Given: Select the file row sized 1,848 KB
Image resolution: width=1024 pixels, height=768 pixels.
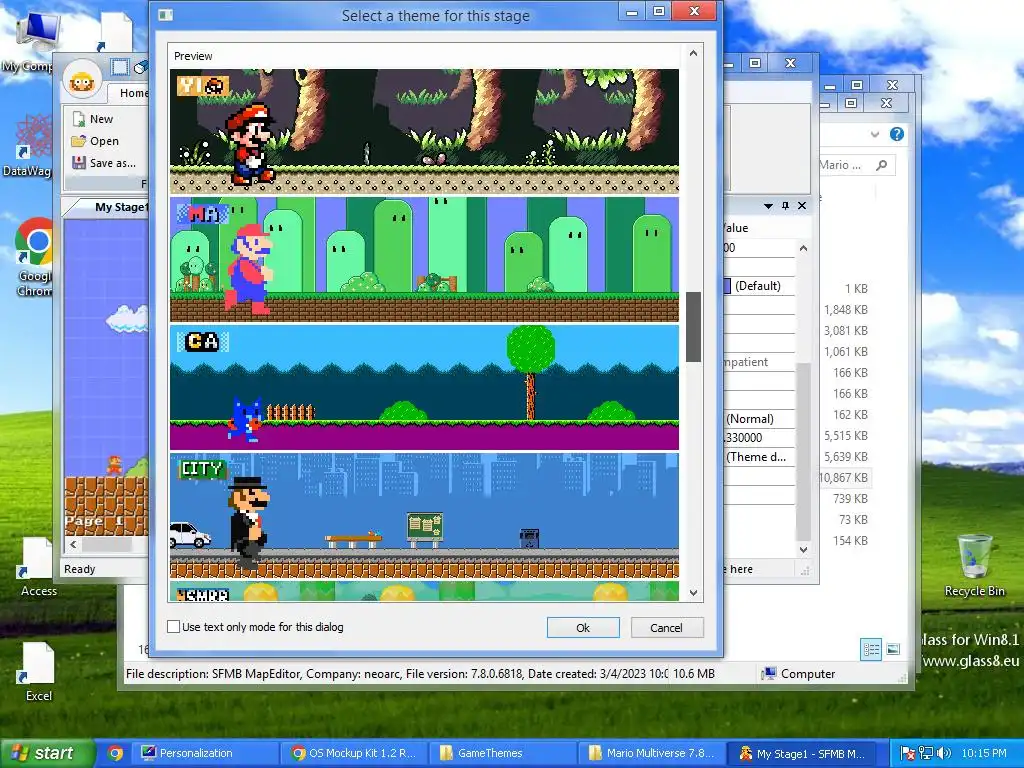Looking at the screenshot, I should tap(844, 310).
